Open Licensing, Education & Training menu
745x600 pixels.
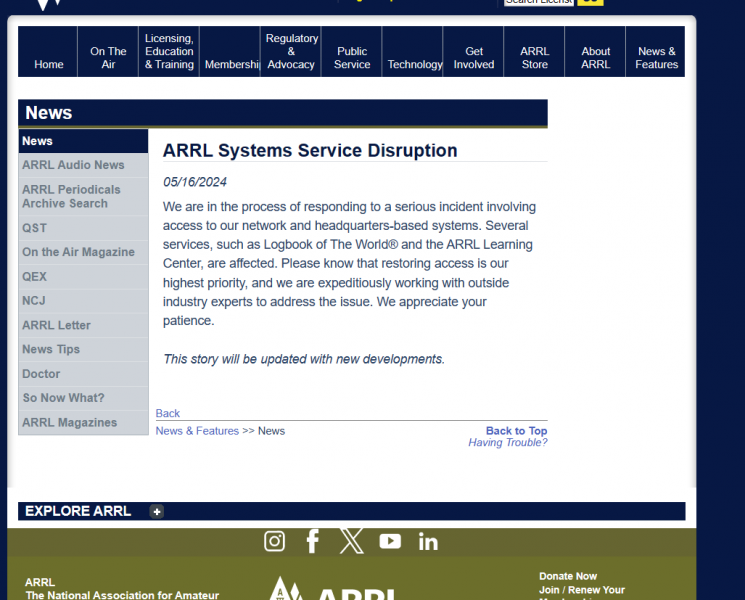coord(169,51)
